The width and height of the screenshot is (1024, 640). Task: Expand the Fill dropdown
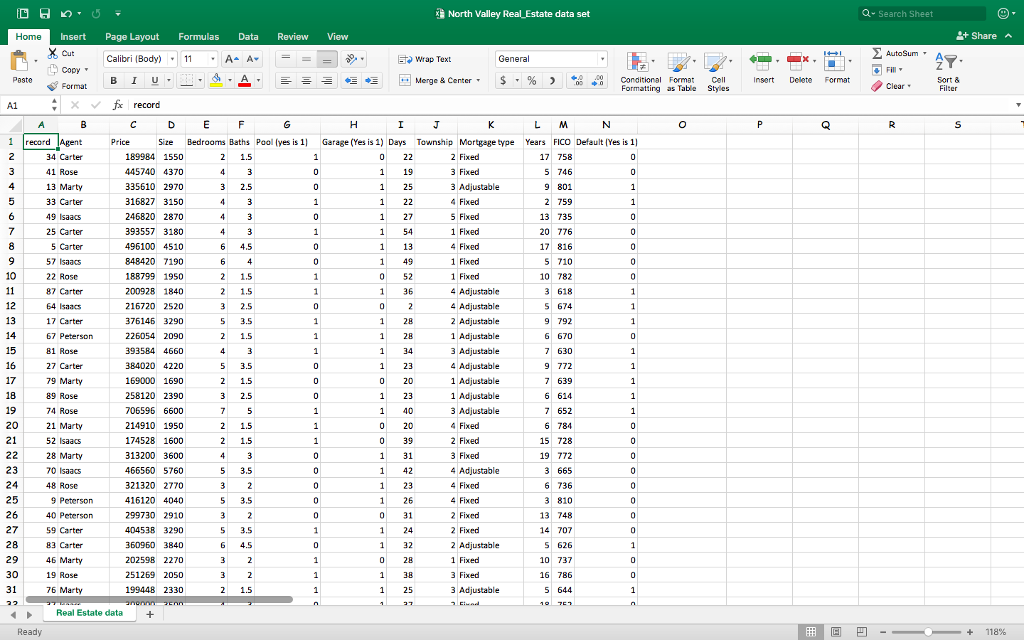(901, 70)
